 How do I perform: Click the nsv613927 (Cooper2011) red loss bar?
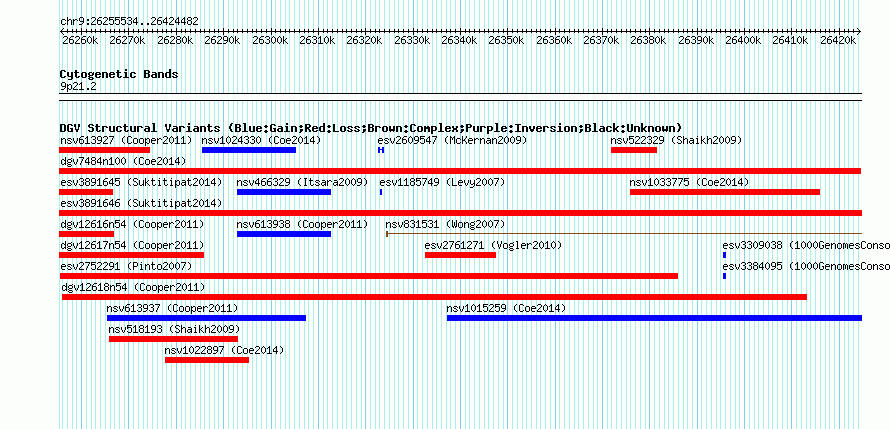[104, 150]
